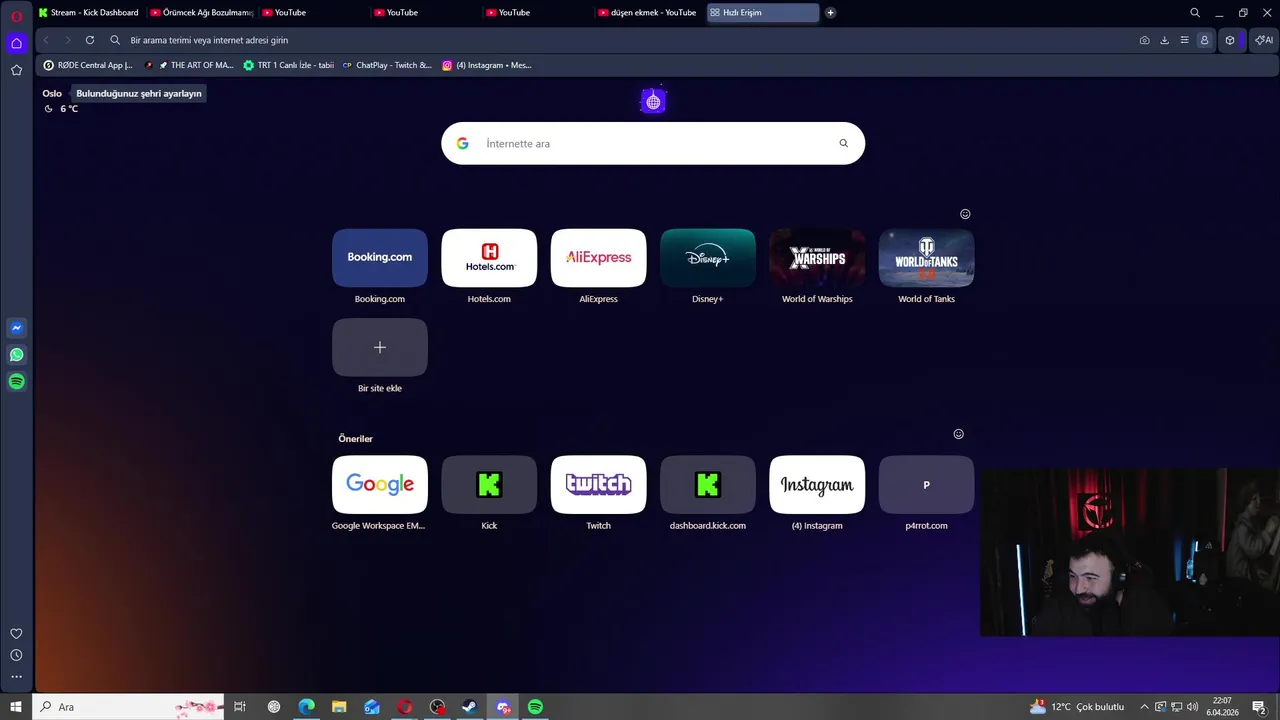1280x720 pixels.
Task: Click Bir site ekle plus tile
Action: pyautogui.click(x=380, y=347)
